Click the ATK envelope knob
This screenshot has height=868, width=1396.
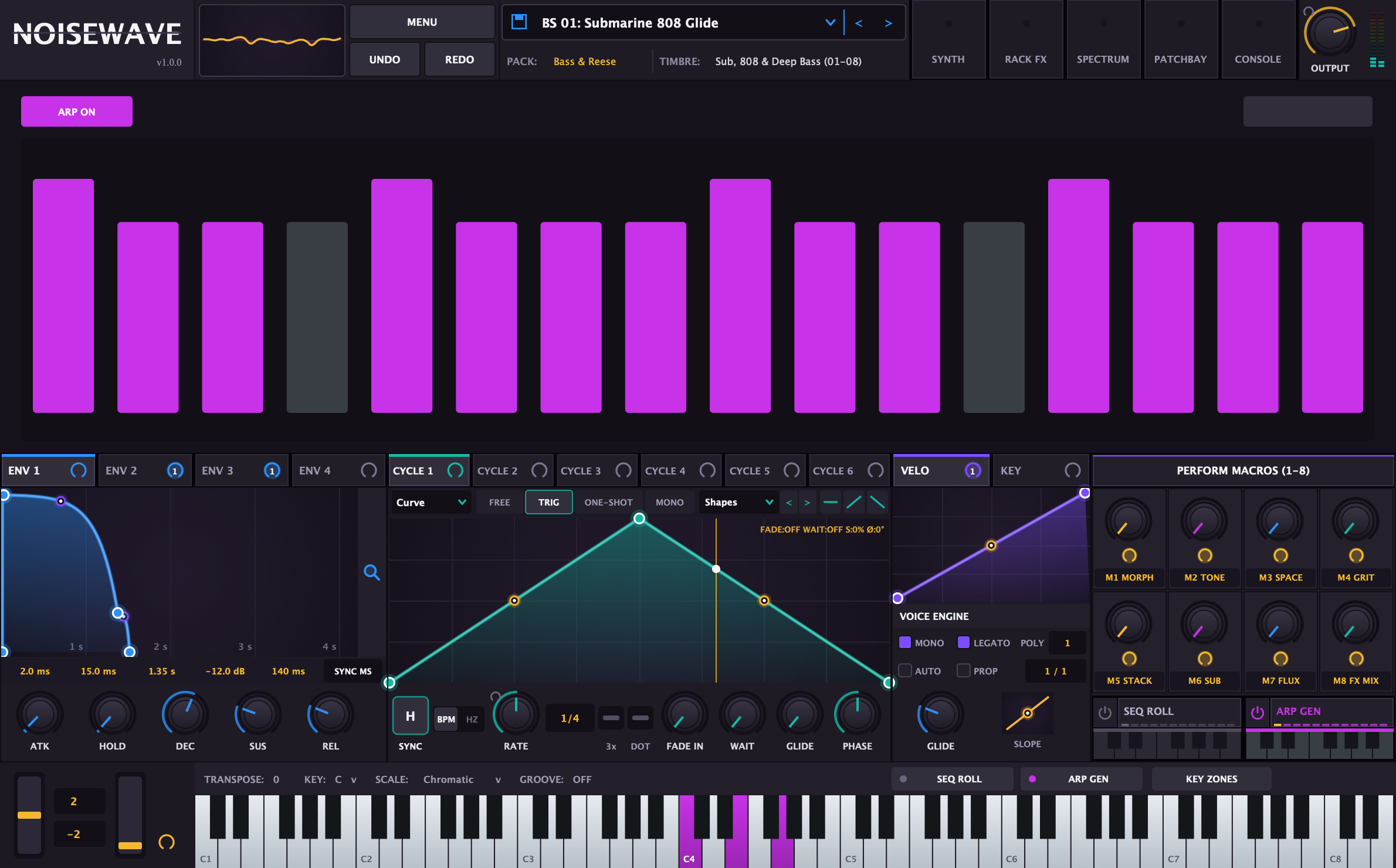click(x=40, y=714)
